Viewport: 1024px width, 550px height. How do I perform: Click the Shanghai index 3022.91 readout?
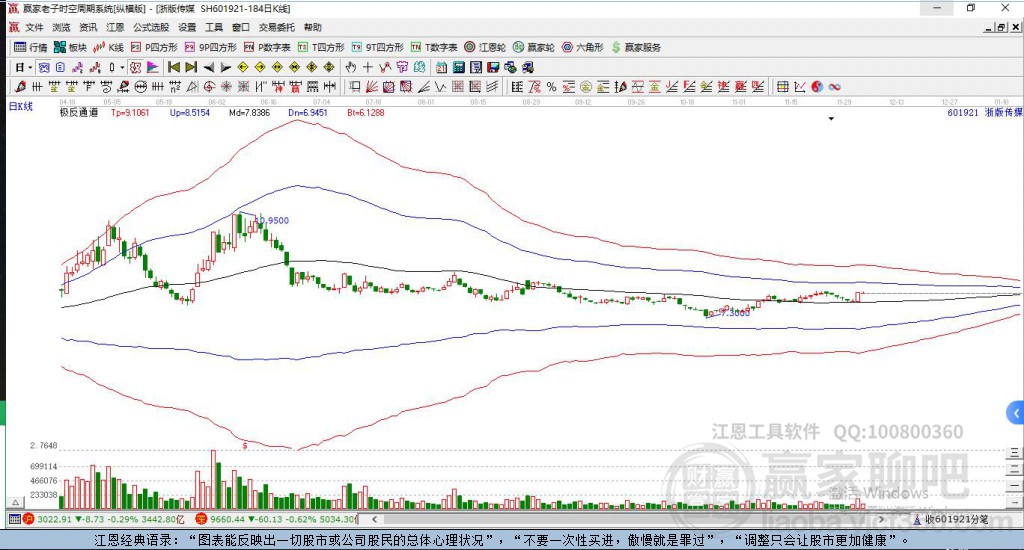[54, 519]
